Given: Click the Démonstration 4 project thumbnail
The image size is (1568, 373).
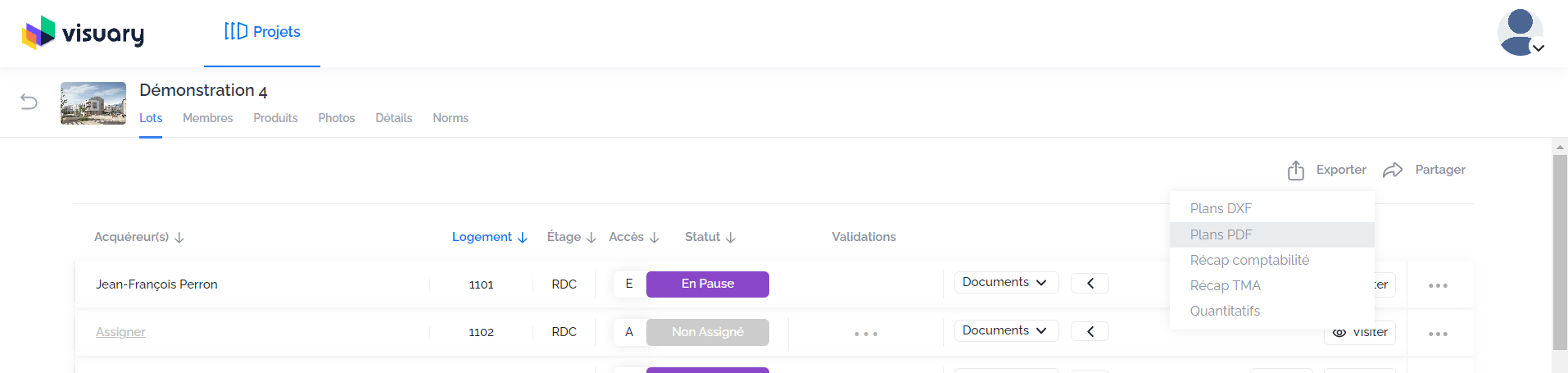Looking at the screenshot, I should pos(93,103).
